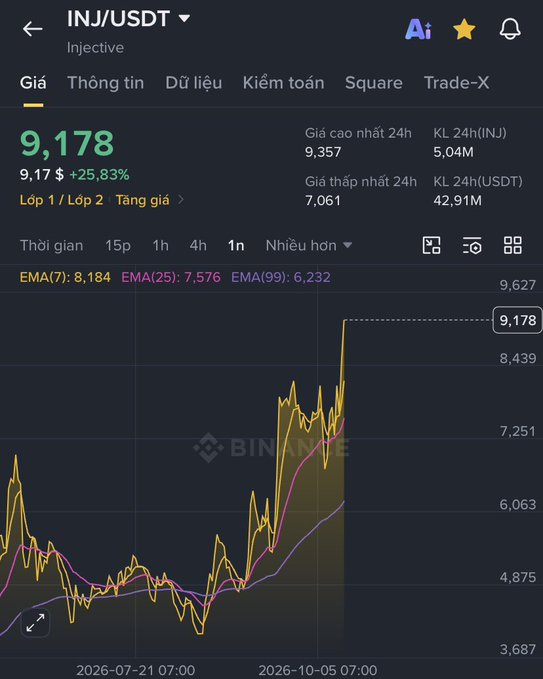Screen dimensions: 543x679
Task: Click the +25,83% change value
Action: [x=99, y=175]
